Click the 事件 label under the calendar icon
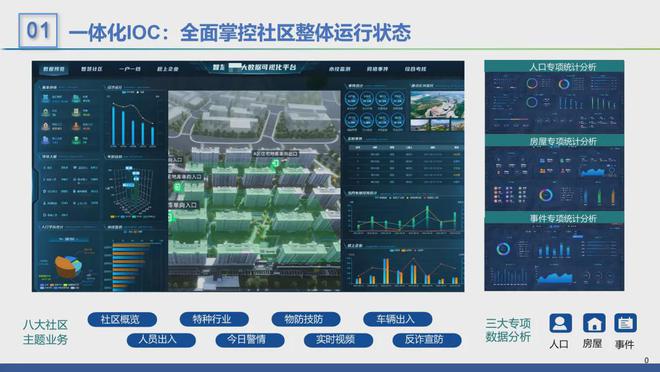660x372 pixels. coord(624,345)
